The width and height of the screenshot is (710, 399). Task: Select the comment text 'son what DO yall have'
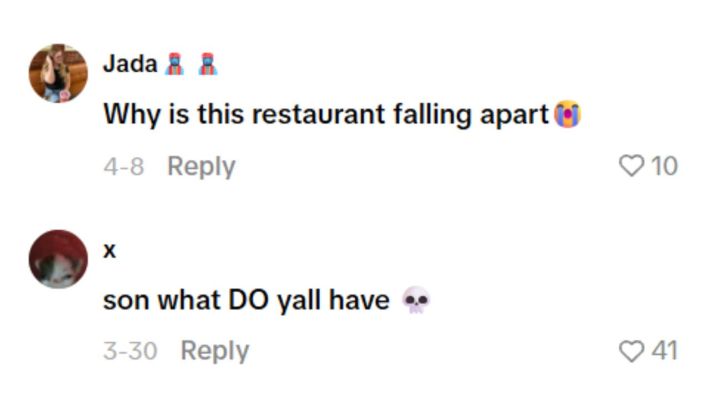point(246,300)
